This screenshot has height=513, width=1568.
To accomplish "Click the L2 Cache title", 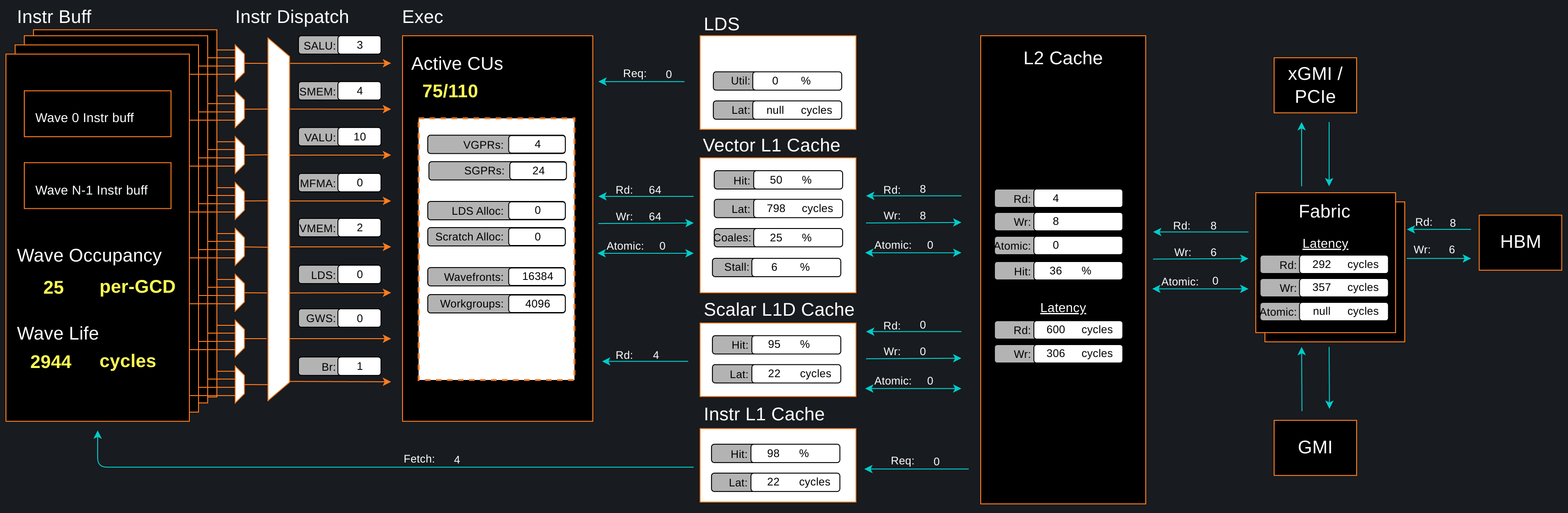I will click(x=1062, y=58).
